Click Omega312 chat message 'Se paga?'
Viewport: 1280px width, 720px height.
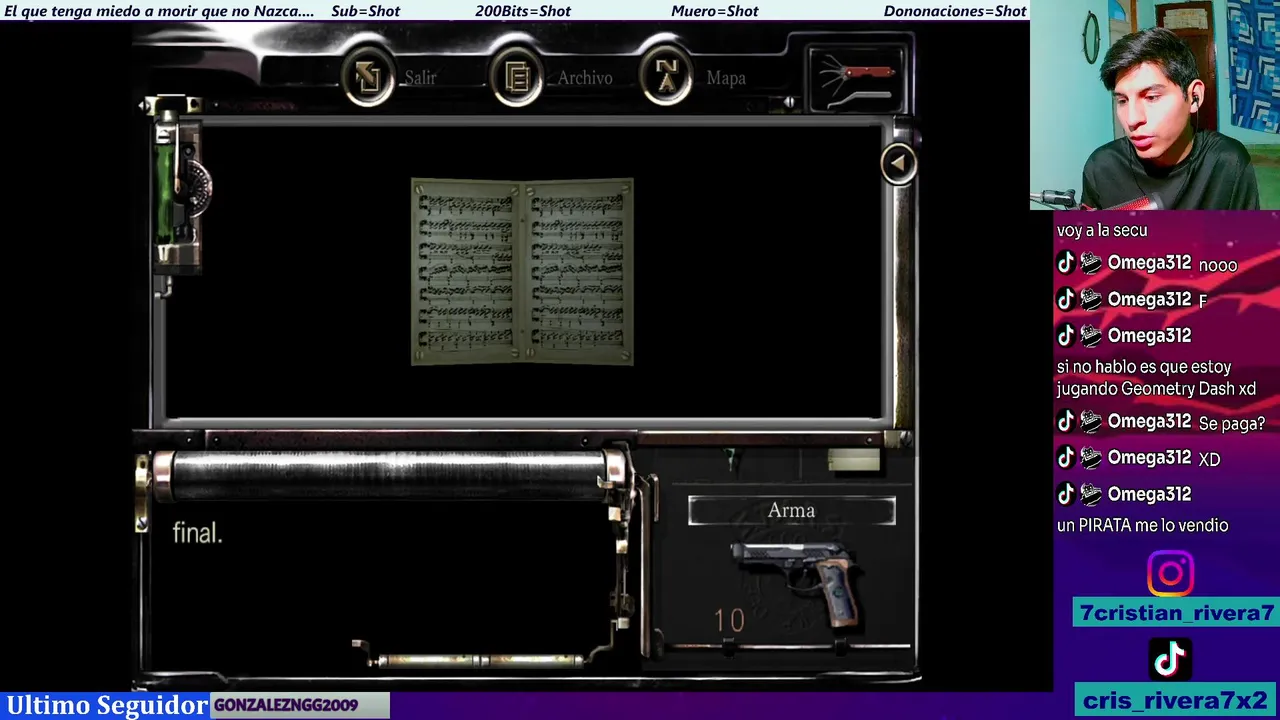point(1231,424)
